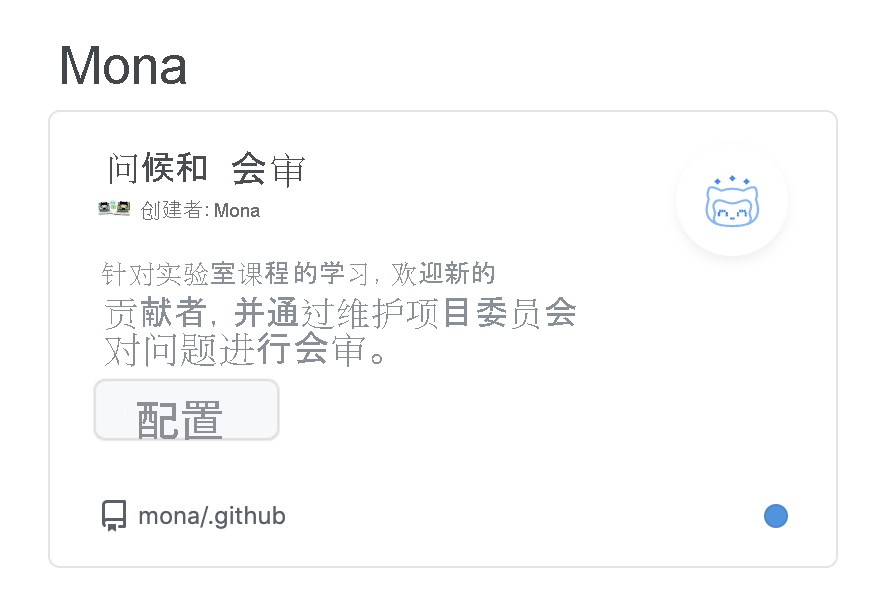The image size is (884, 614).
Task: Select the mona/.github repository text
Action: coord(211,516)
